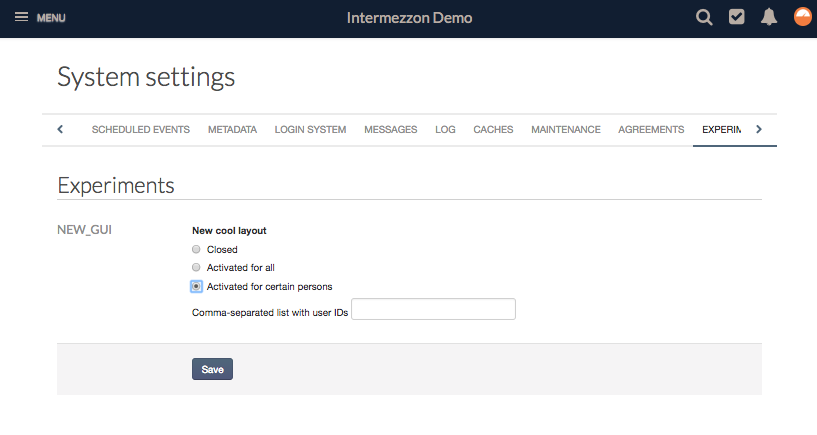The image size is (817, 435).
Task: Select the Closed radio option
Action: (x=196, y=250)
